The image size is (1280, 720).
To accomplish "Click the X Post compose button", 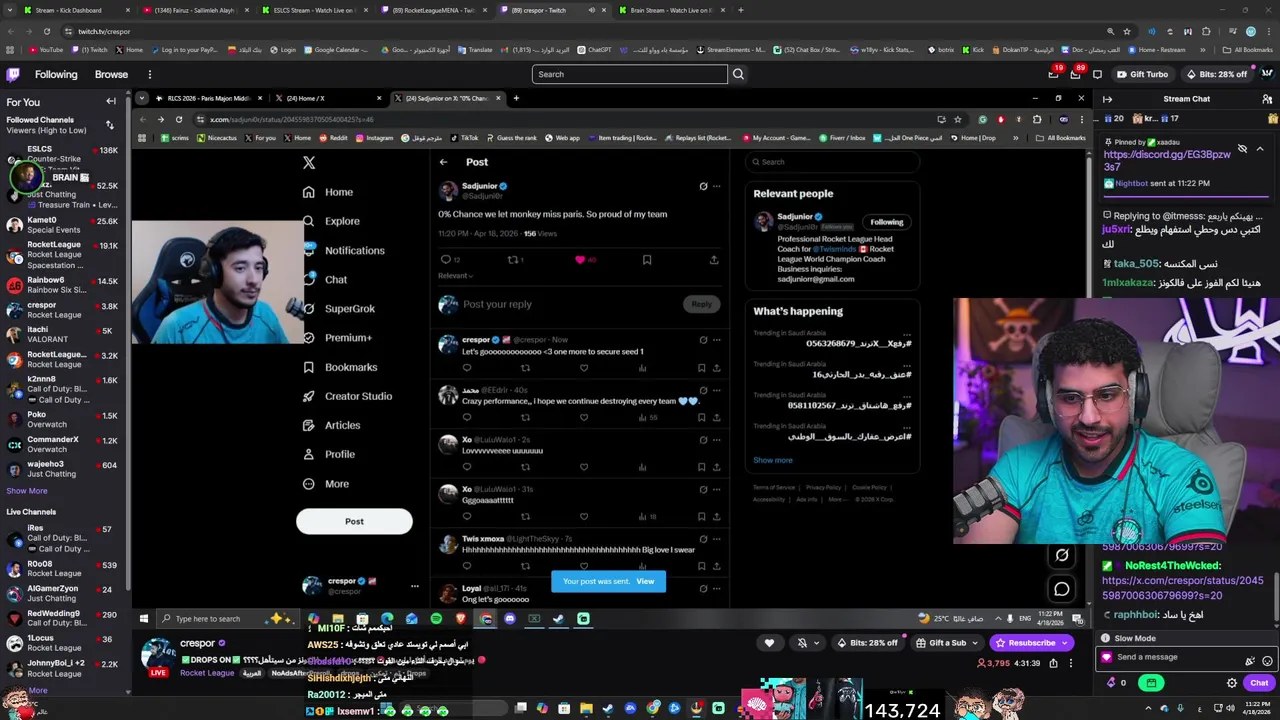I will (354, 521).
